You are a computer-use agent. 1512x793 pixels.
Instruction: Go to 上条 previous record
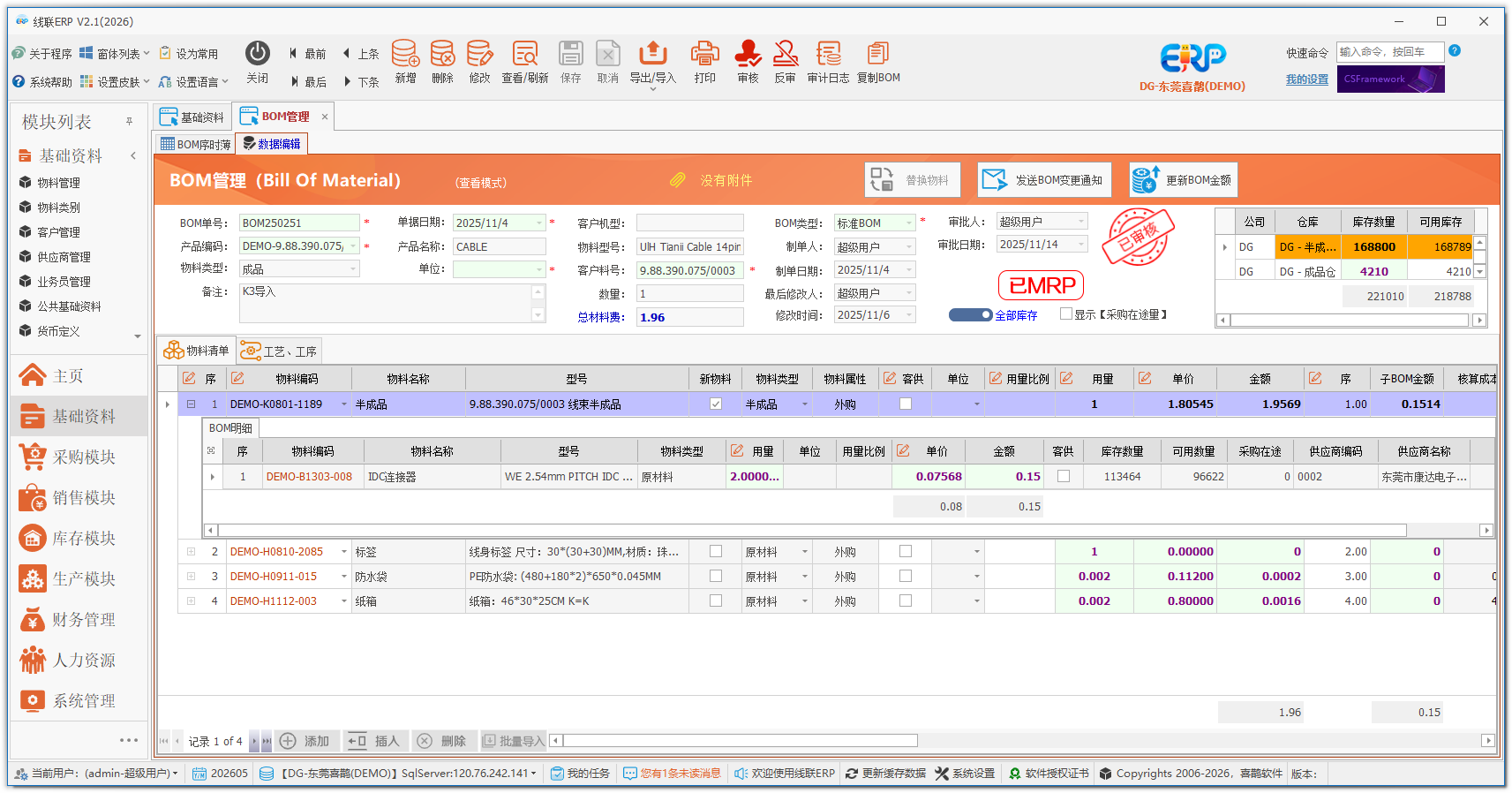360,54
